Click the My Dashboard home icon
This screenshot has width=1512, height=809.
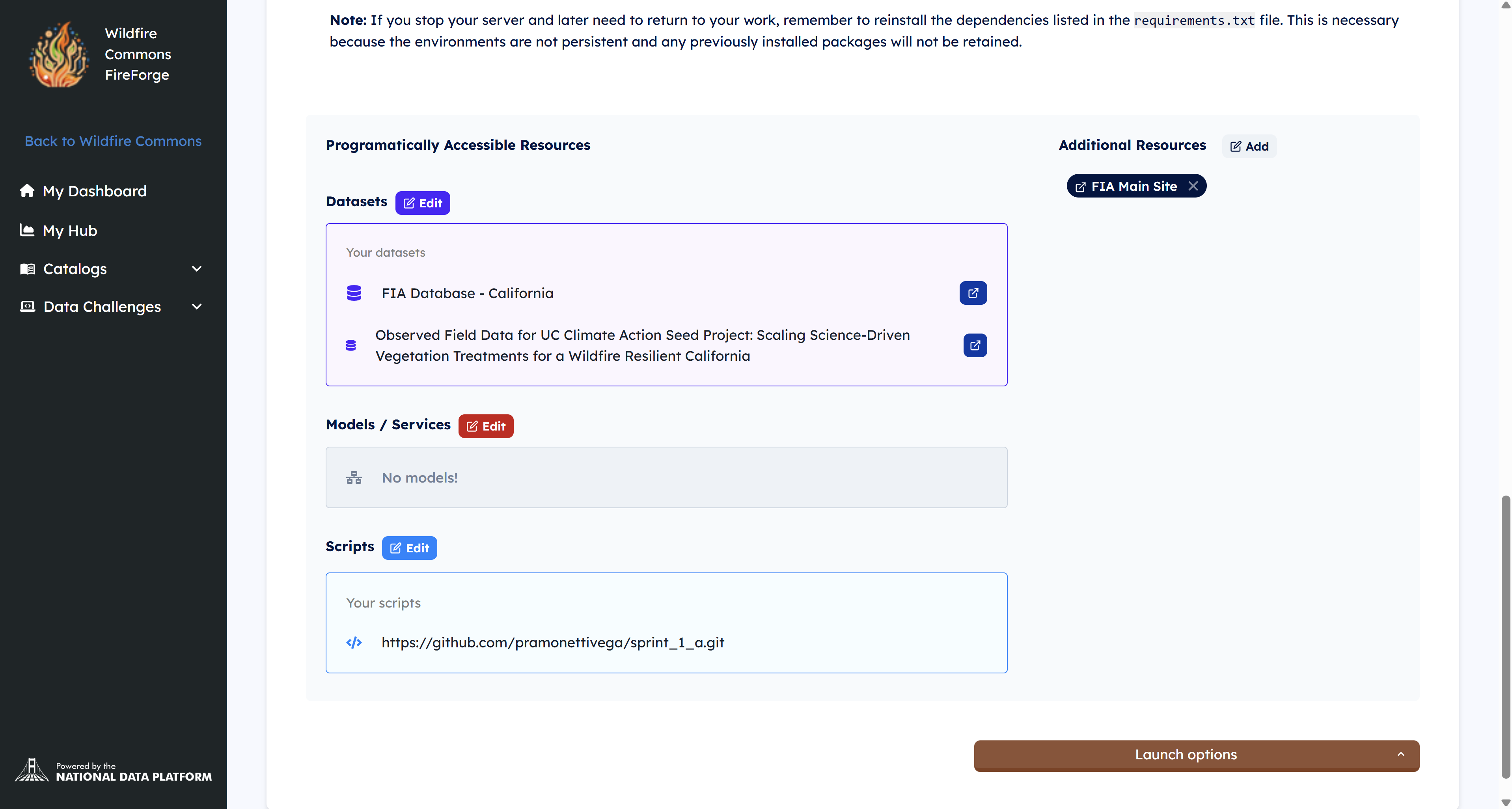pos(27,191)
